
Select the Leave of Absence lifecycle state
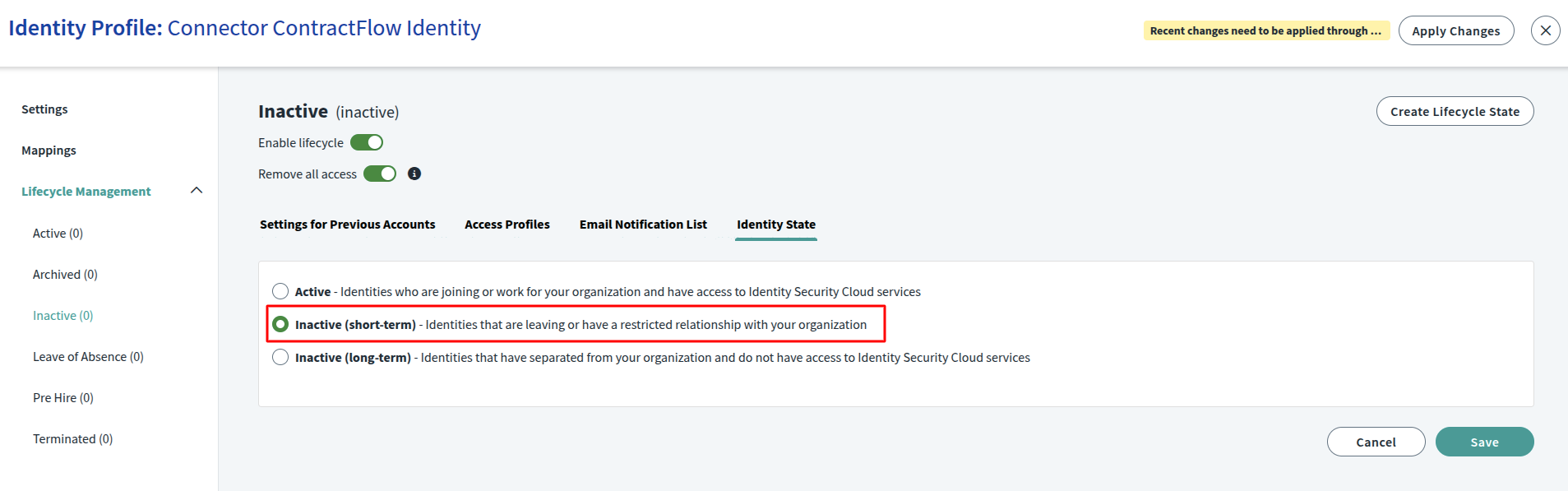(x=88, y=357)
